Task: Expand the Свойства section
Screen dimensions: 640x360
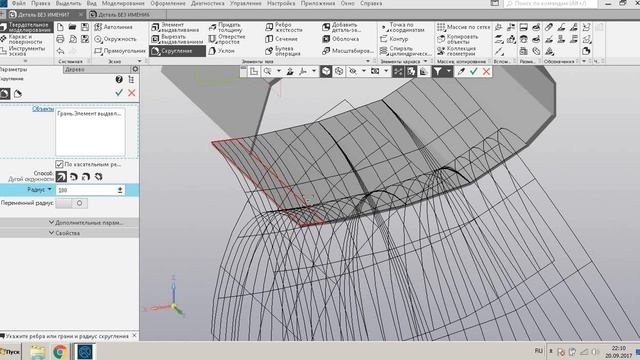Action: pos(64,233)
